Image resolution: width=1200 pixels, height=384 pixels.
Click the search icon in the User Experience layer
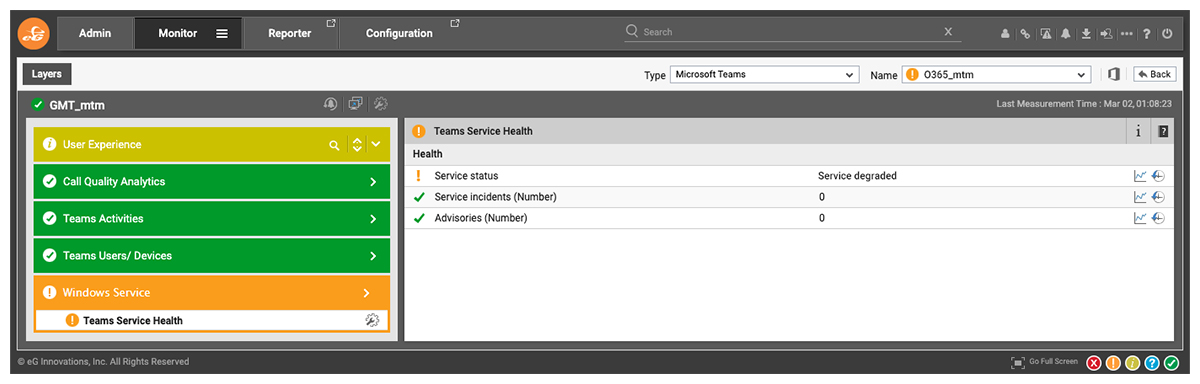335,145
